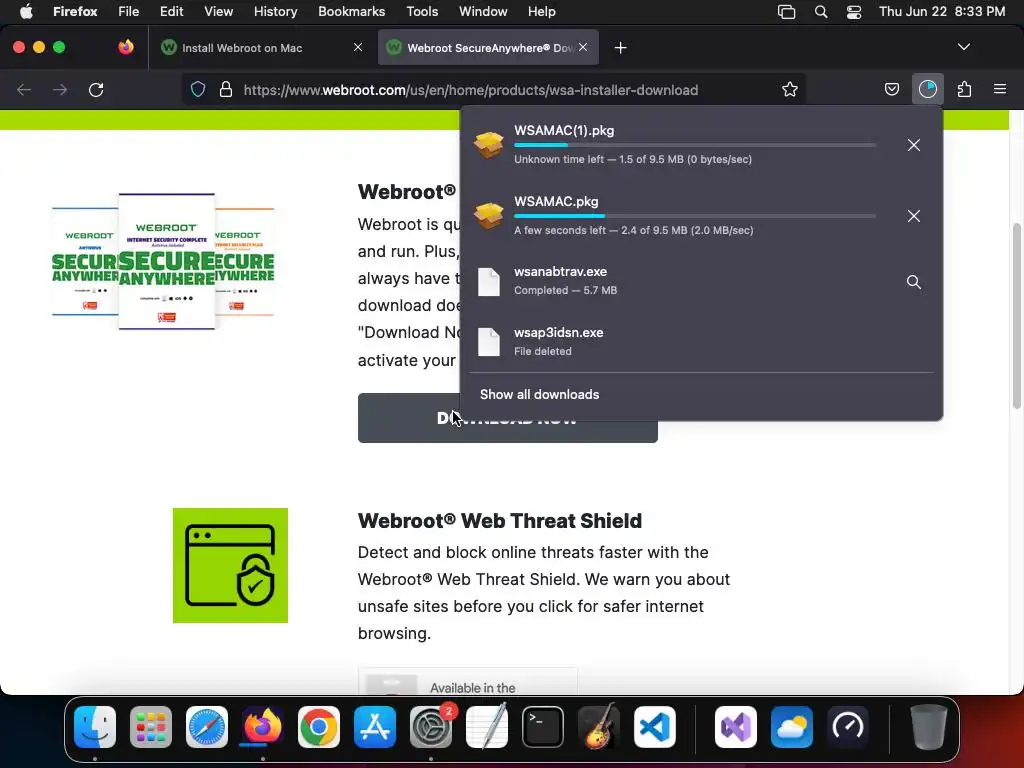Launch Safari from the Dock
Viewport: 1024px width, 768px height.
207,727
